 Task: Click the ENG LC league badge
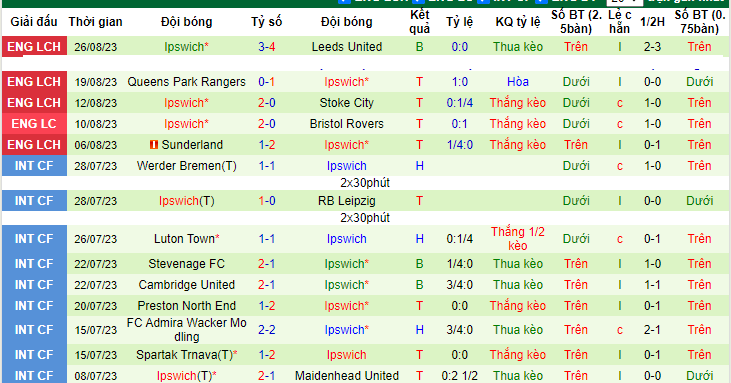pyautogui.click(x=34, y=124)
